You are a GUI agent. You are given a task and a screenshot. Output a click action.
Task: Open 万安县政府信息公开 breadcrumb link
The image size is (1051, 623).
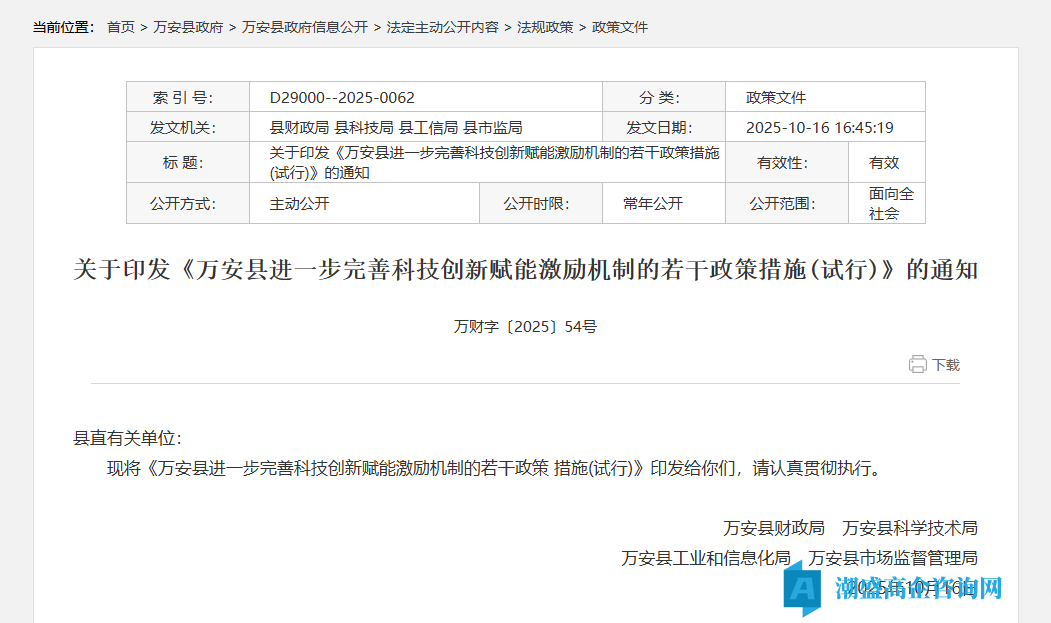point(305,27)
